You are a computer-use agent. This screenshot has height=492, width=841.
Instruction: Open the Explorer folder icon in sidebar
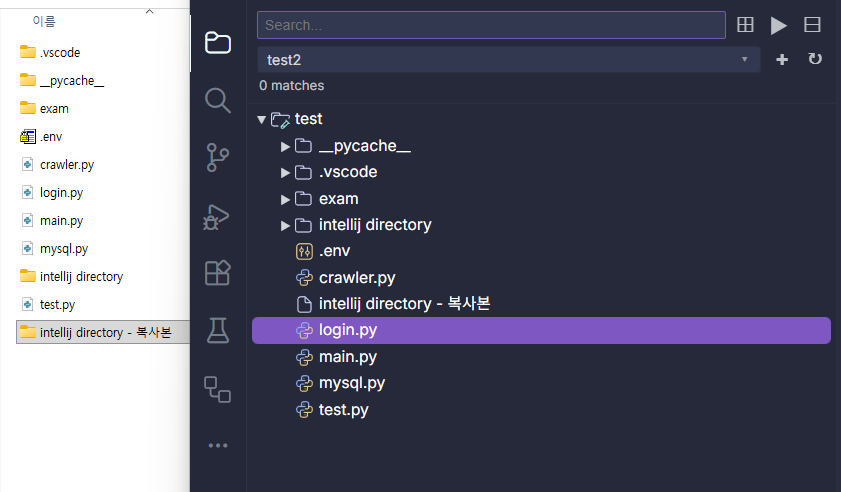click(218, 42)
